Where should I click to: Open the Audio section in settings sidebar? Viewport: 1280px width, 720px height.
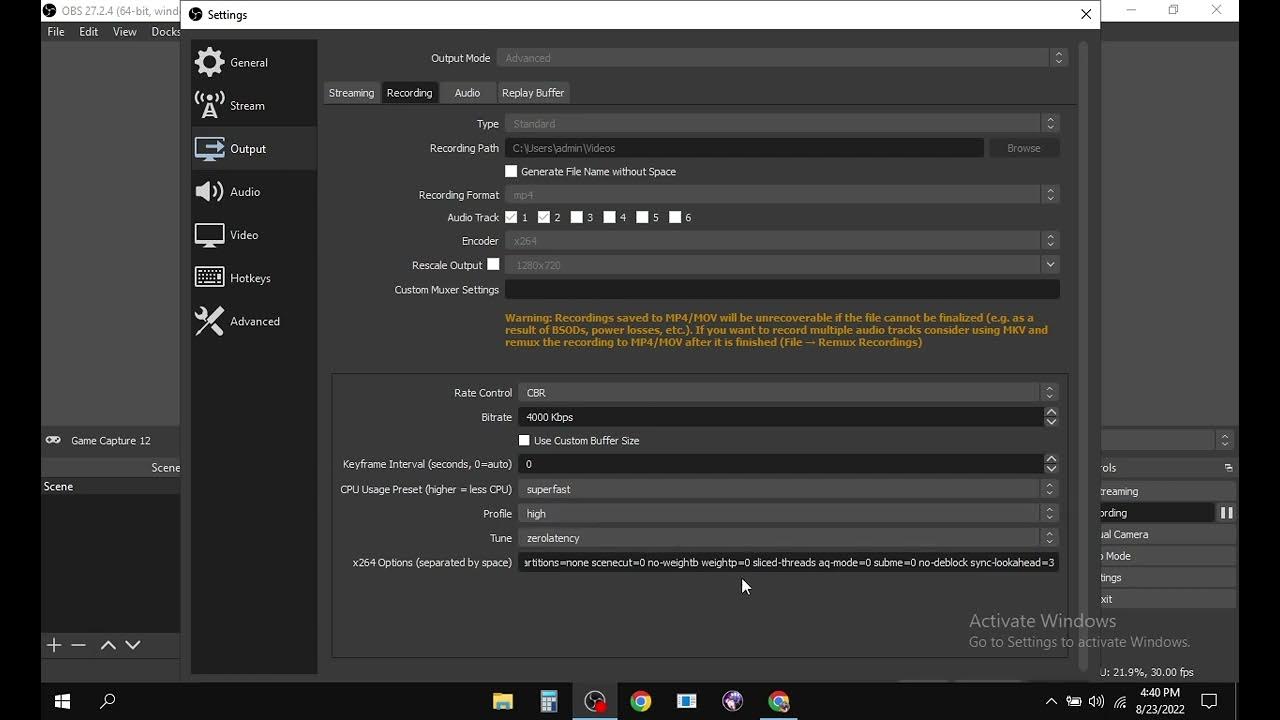click(x=254, y=191)
